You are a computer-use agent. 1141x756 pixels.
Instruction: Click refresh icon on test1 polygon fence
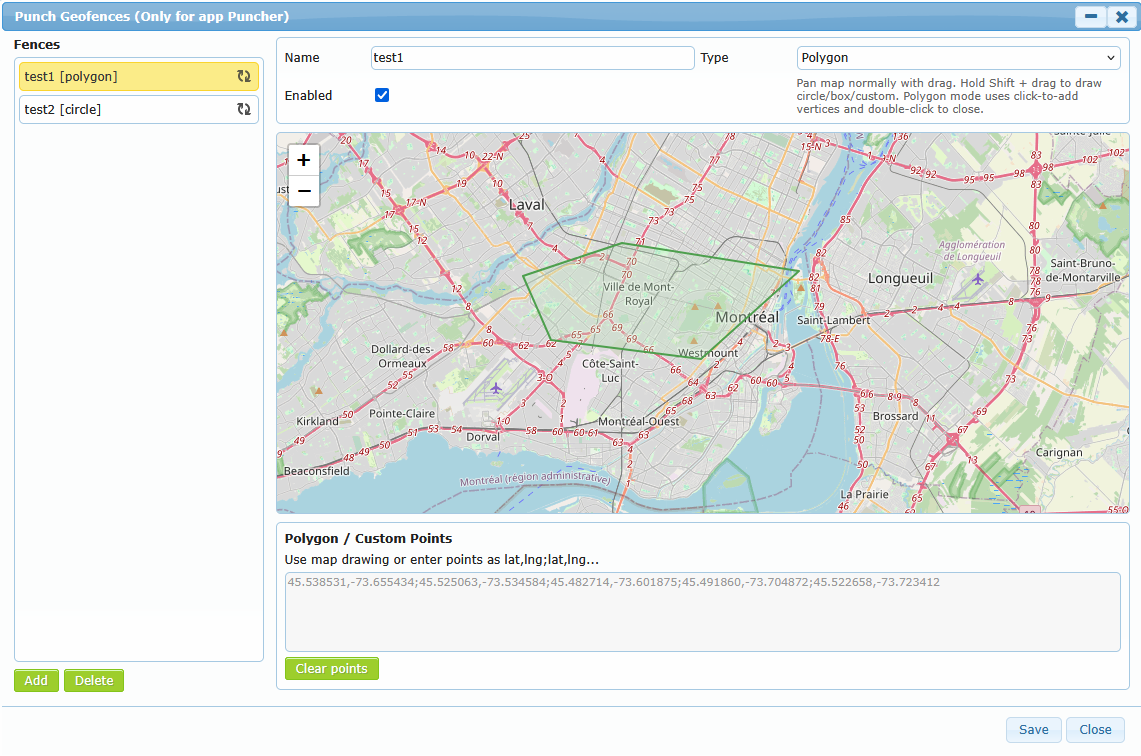[x=243, y=76]
